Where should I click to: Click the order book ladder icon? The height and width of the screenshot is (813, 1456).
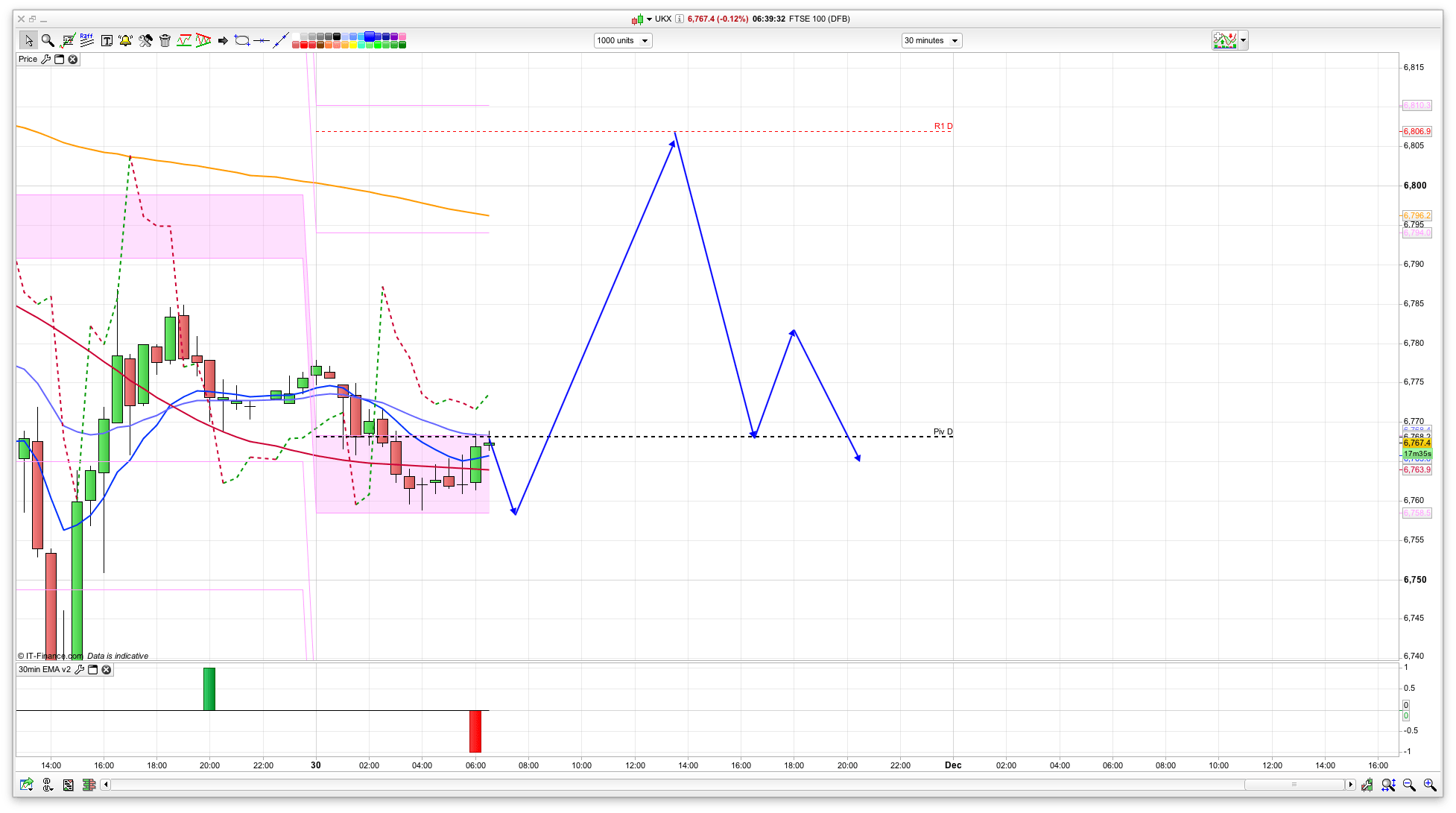coord(89,785)
